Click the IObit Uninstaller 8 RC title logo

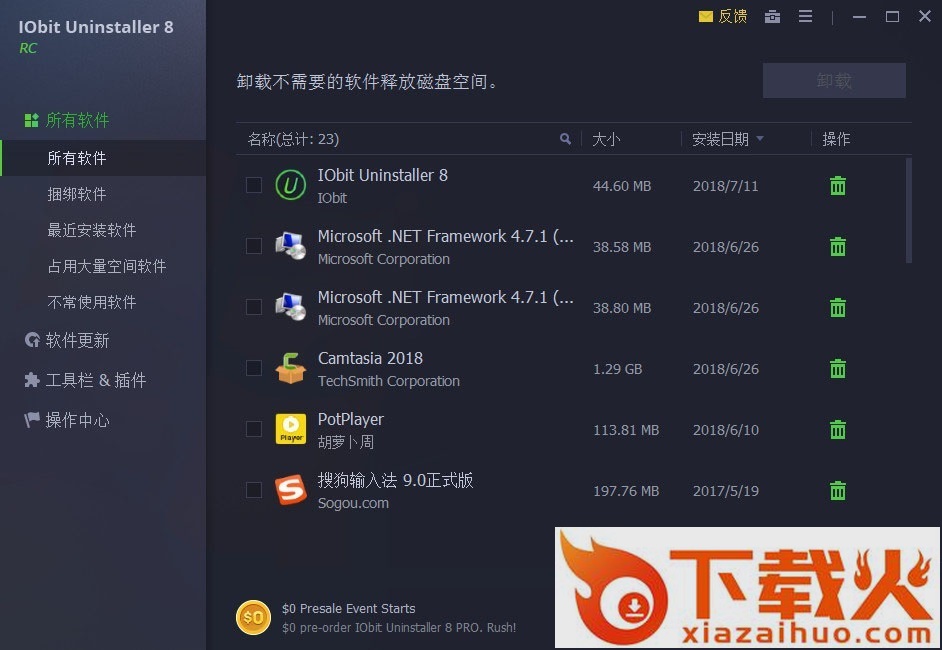point(96,35)
